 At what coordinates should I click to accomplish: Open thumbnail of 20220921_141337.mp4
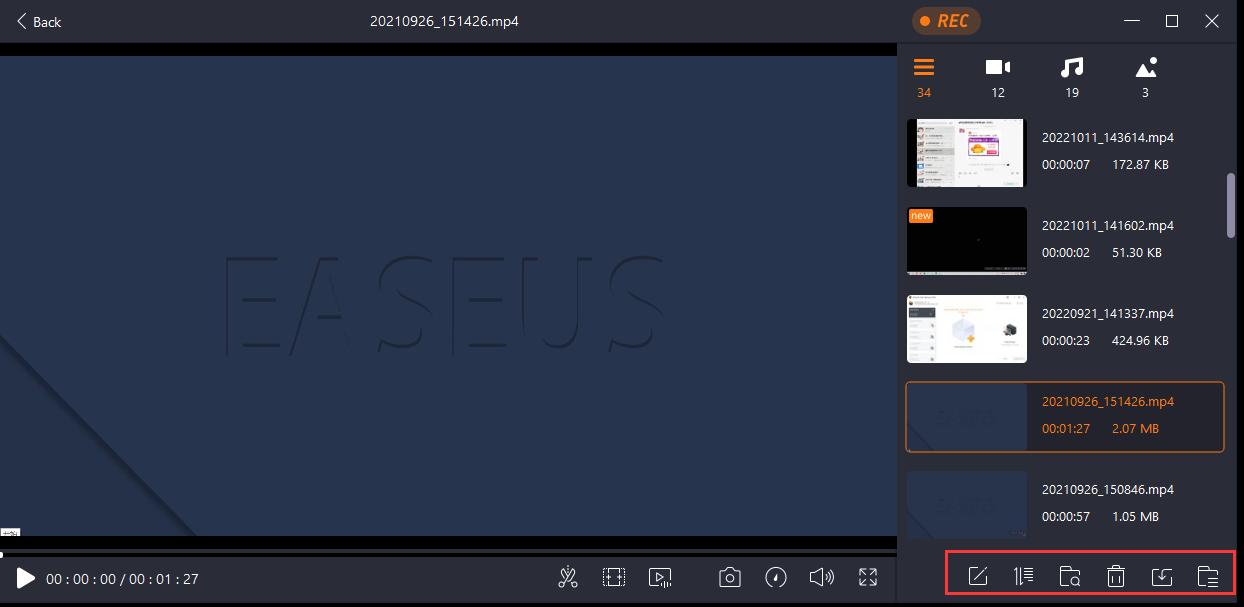967,328
